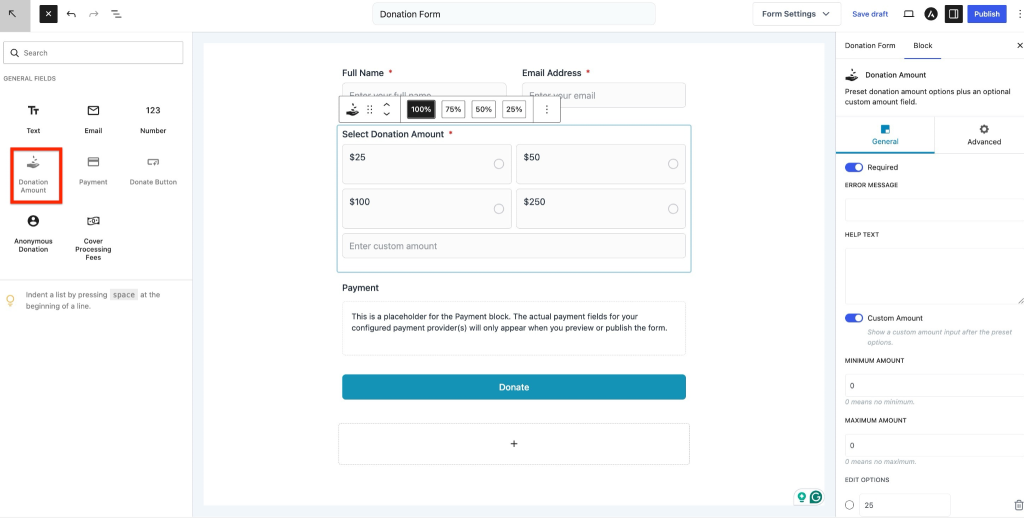The image size is (1024, 518).
Task: Click the Astra logo icon in the header
Action: 931,14
